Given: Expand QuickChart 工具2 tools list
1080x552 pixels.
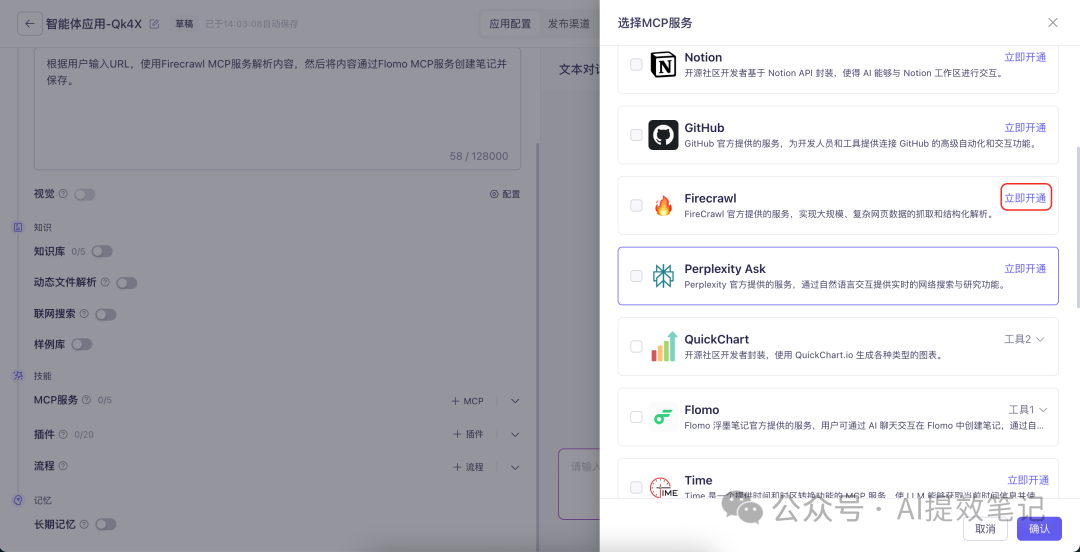Looking at the screenshot, I should (1025, 339).
